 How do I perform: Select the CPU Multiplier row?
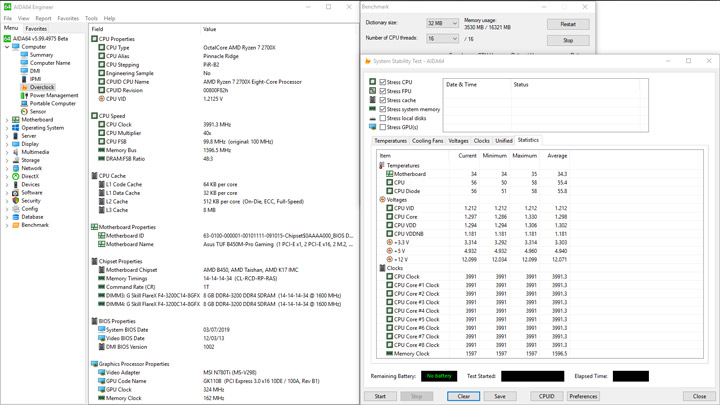click(x=223, y=133)
